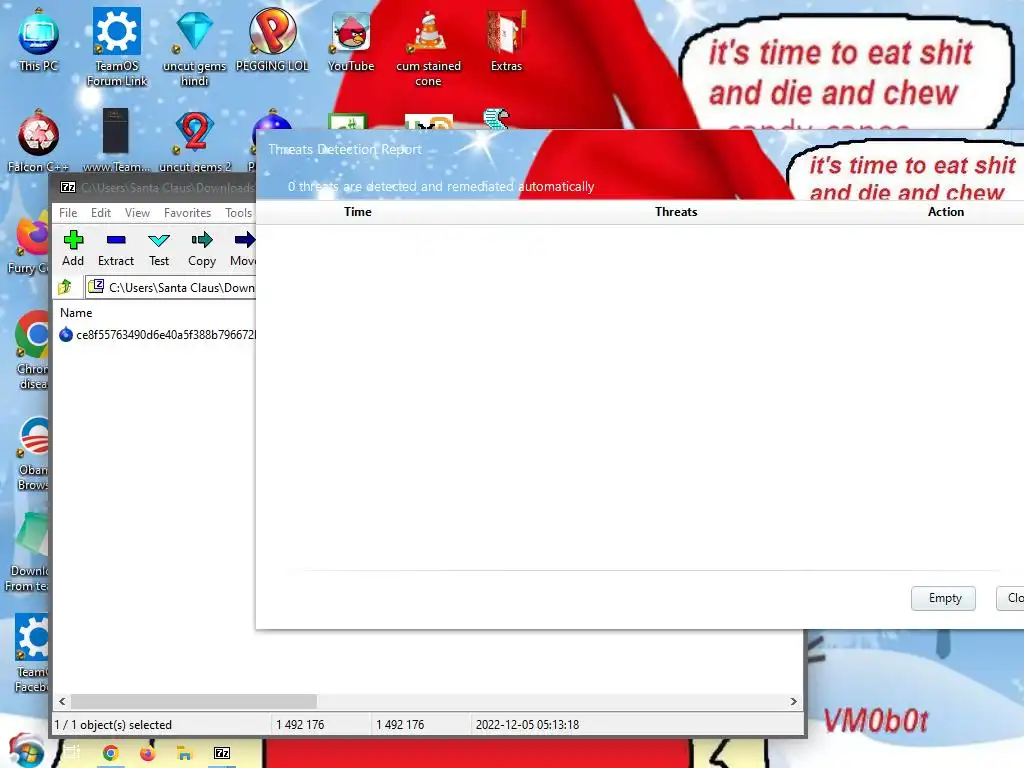1024x768 pixels.
Task: Open This PC desktop icon
Action: click(38, 39)
